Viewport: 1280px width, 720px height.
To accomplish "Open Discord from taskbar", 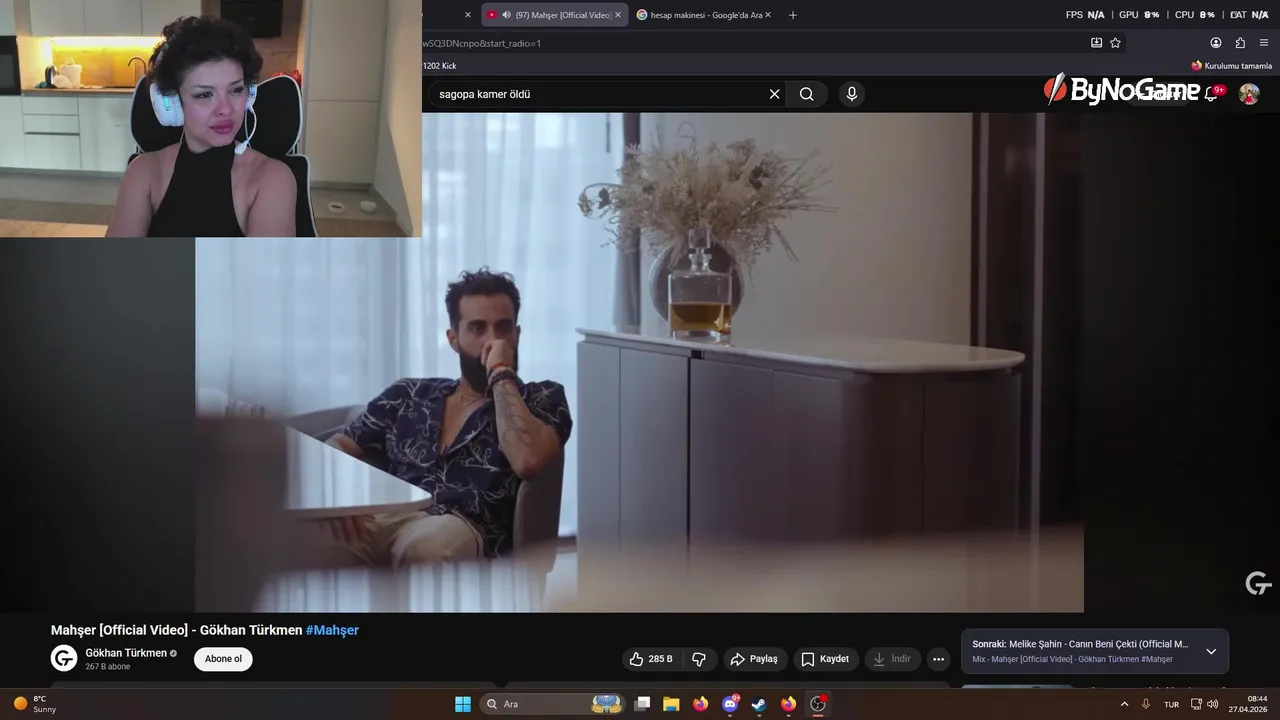I will (x=730, y=704).
